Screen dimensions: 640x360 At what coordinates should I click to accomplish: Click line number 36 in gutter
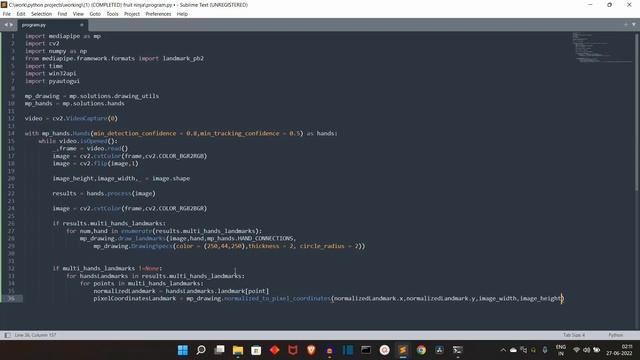click(11, 298)
